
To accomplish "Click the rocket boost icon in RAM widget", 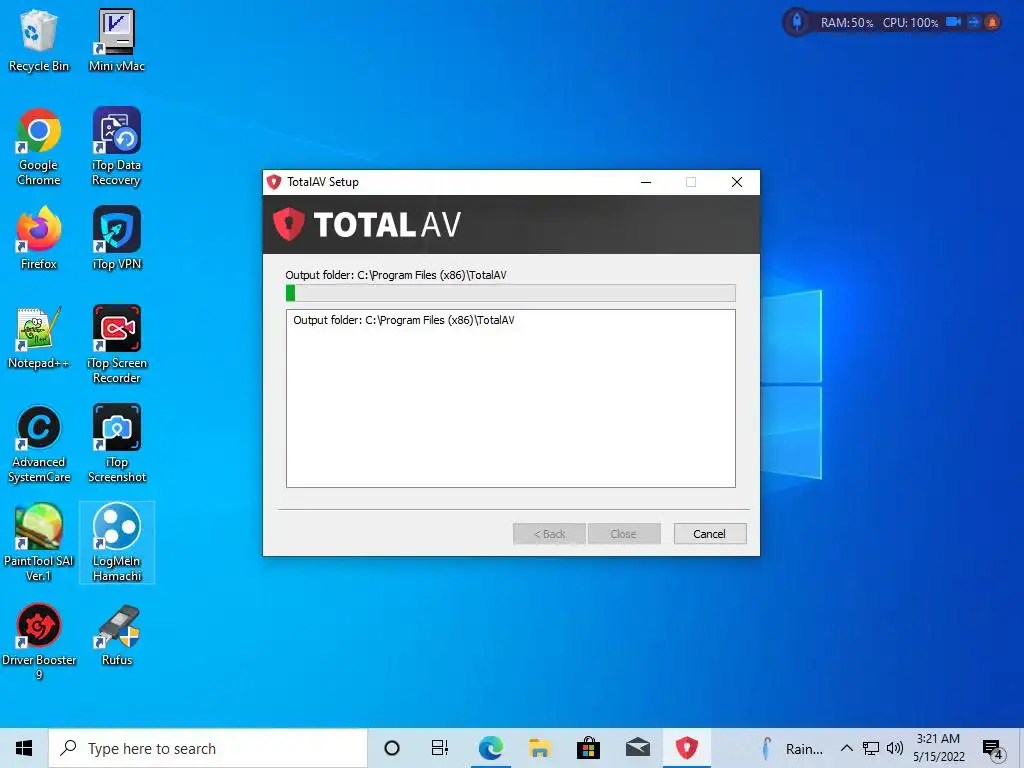I will [797, 22].
